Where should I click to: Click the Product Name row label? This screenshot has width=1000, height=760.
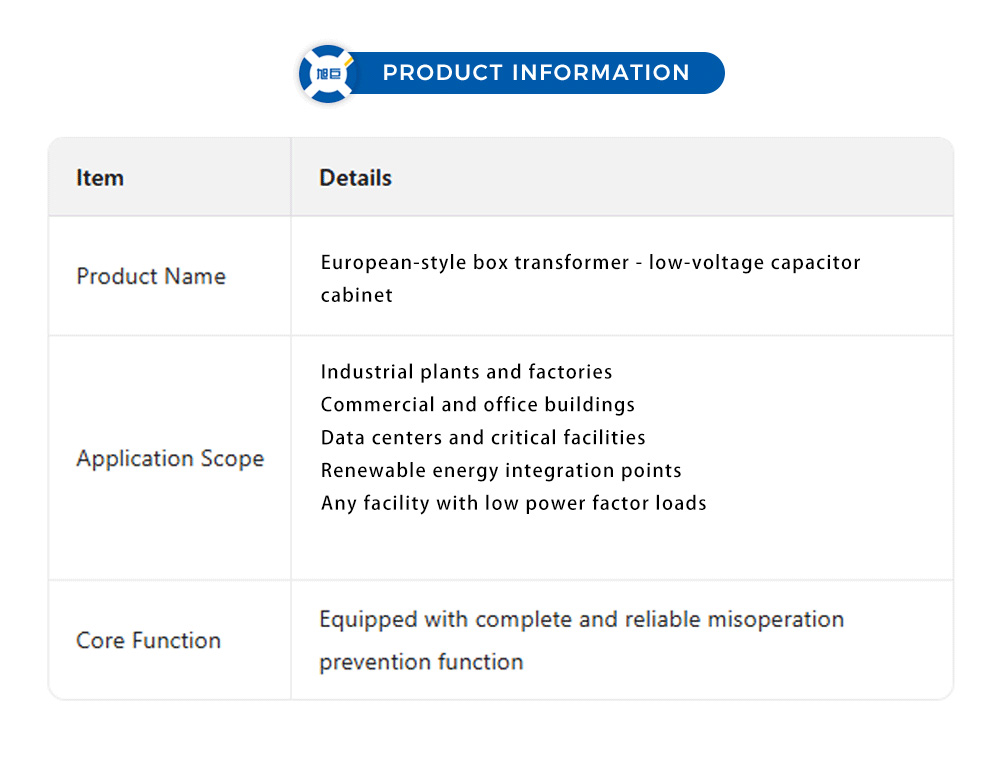pos(151,276)
